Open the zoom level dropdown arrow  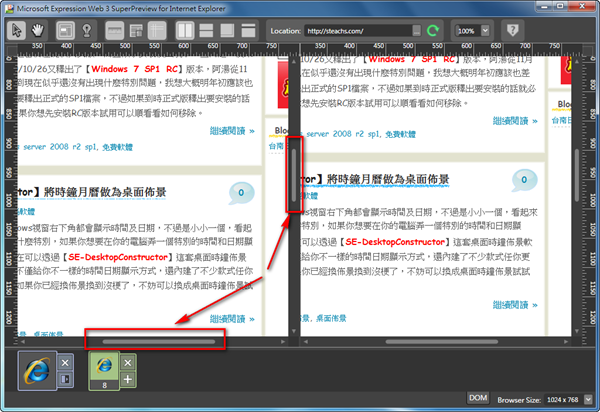pos(485,31)
